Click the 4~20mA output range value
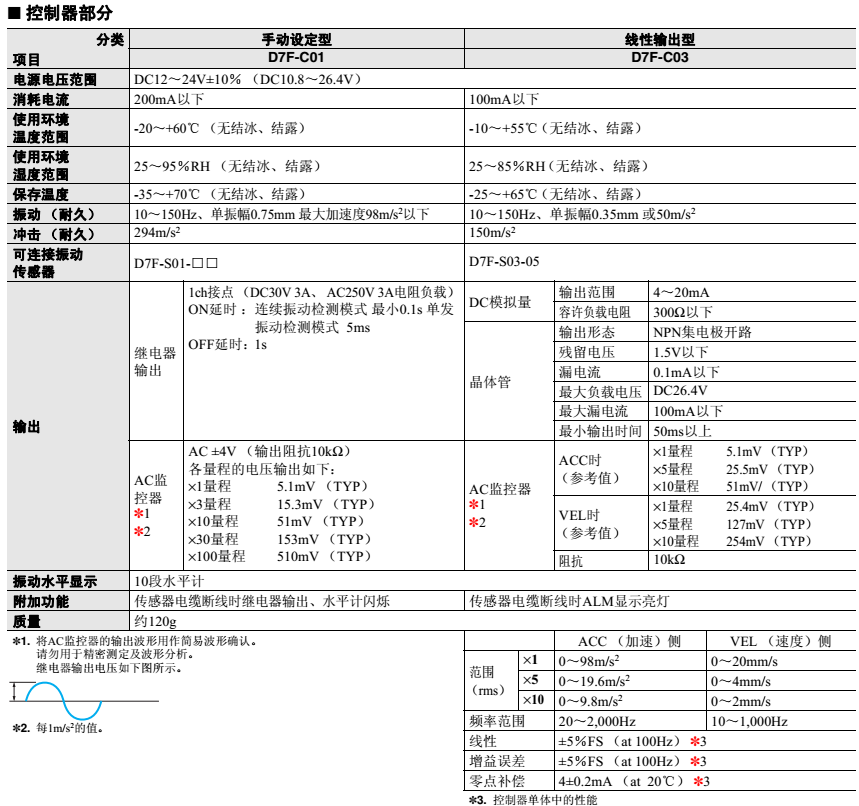Image resolution: width=859 pixels, height=806 pixels. point(681,292)
